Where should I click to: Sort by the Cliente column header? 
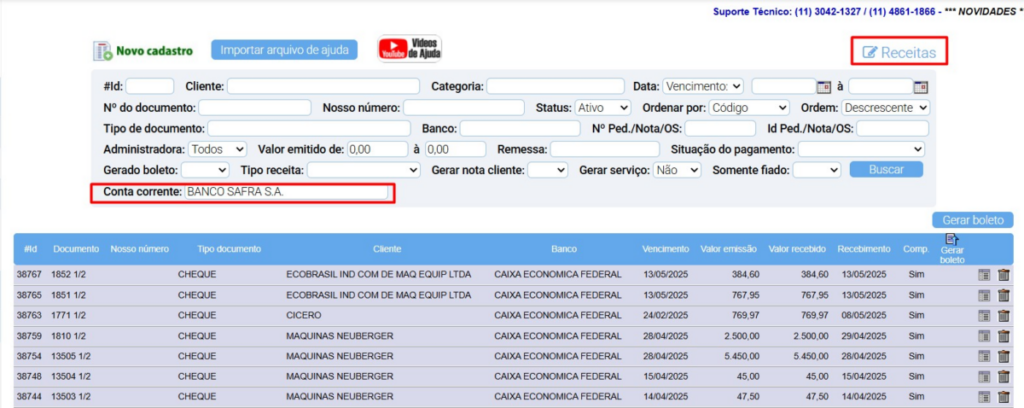point(387,249)
